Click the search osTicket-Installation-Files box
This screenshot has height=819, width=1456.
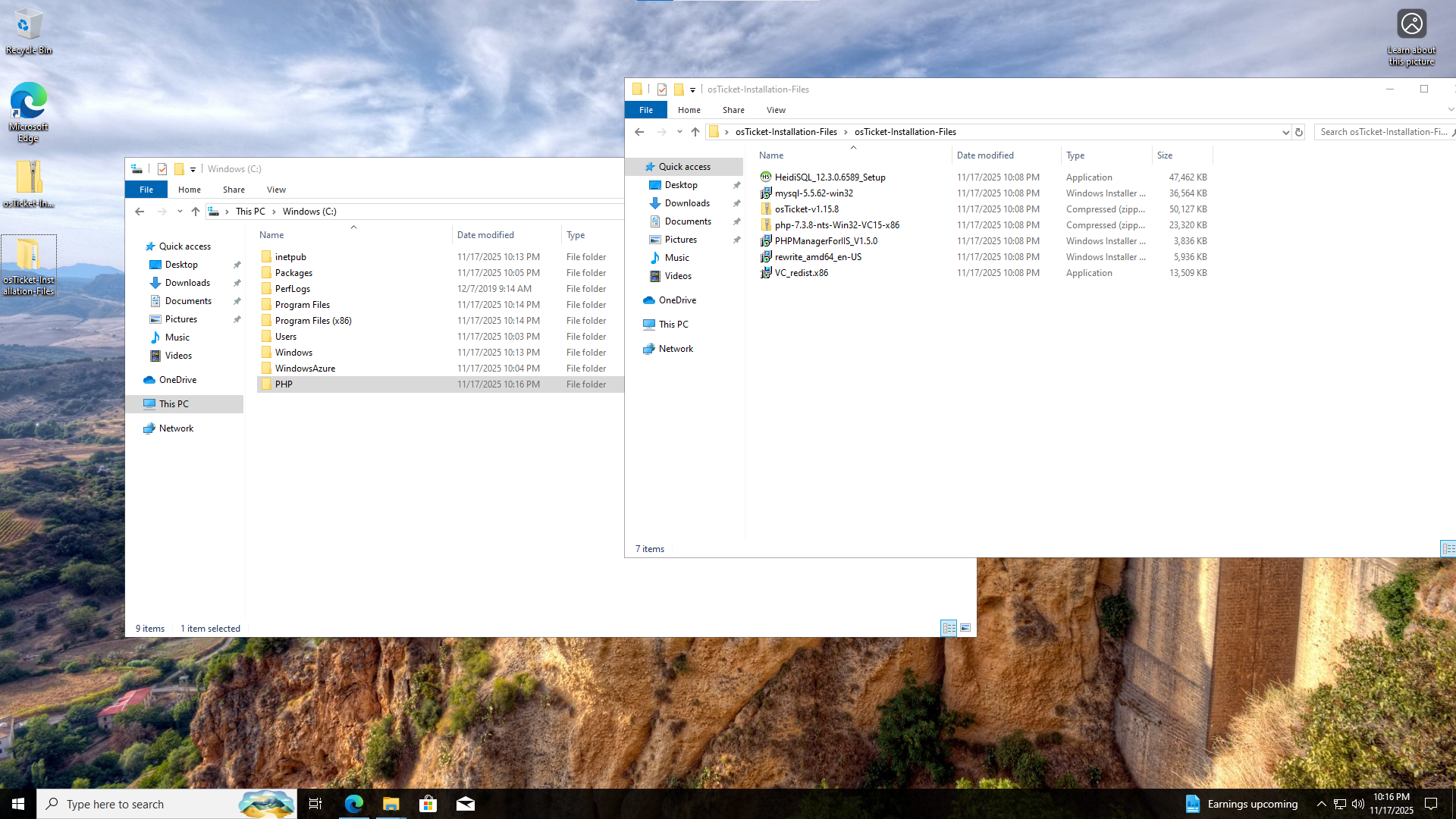point(1382,132)
